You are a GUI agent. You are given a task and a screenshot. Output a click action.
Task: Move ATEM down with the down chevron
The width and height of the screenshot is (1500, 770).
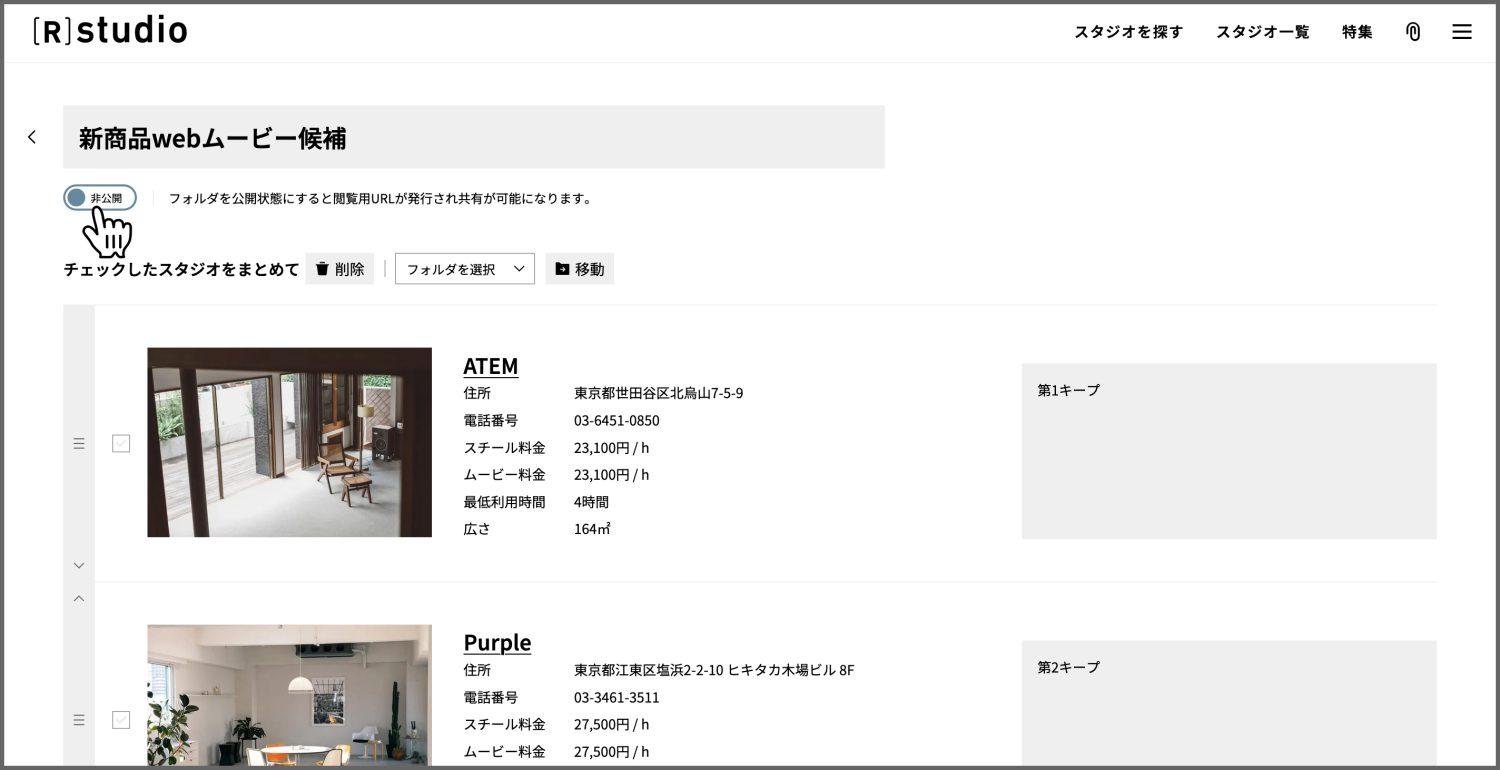point(79,565)
